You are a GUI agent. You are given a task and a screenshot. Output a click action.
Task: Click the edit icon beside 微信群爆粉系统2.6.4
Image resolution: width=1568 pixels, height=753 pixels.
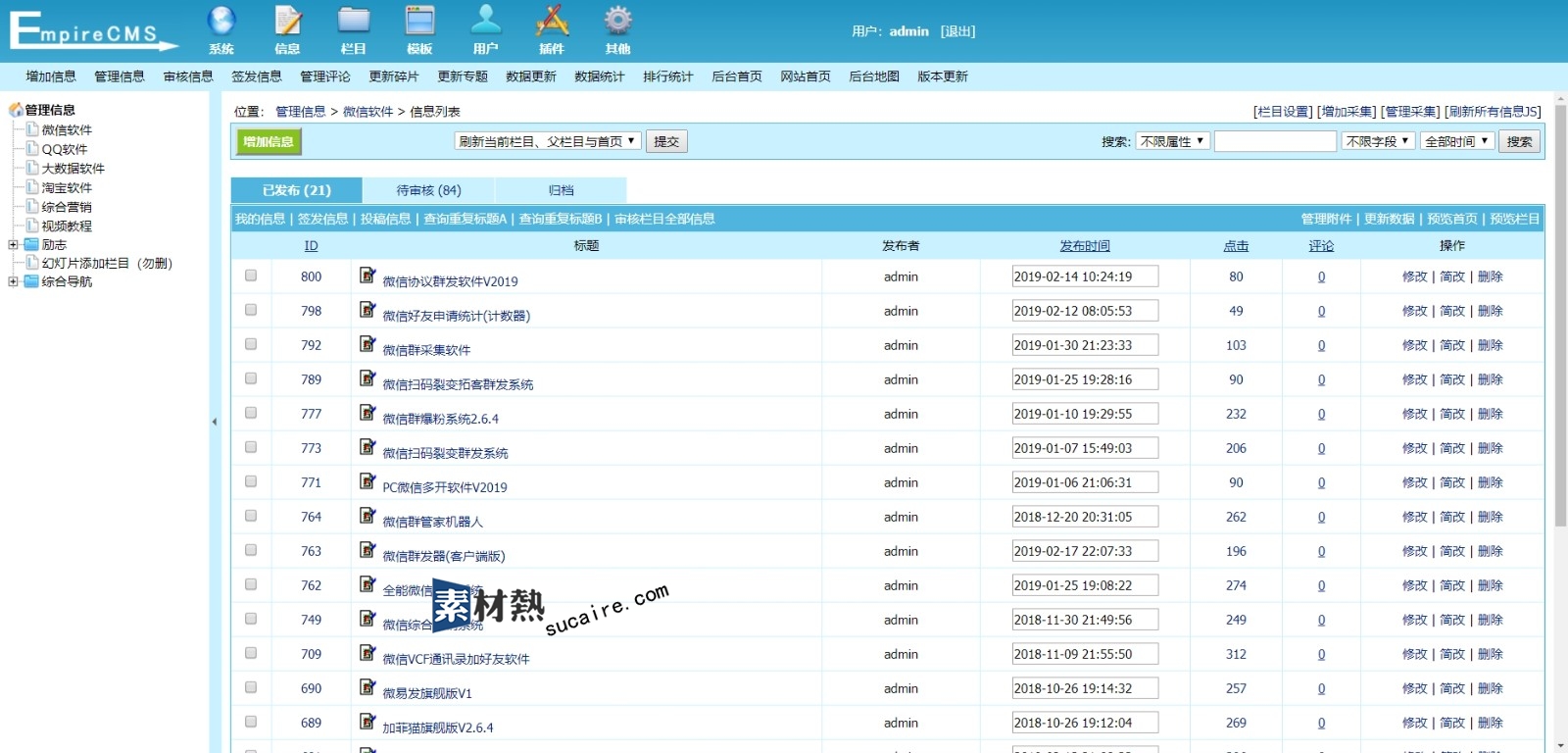click(367, 413)
